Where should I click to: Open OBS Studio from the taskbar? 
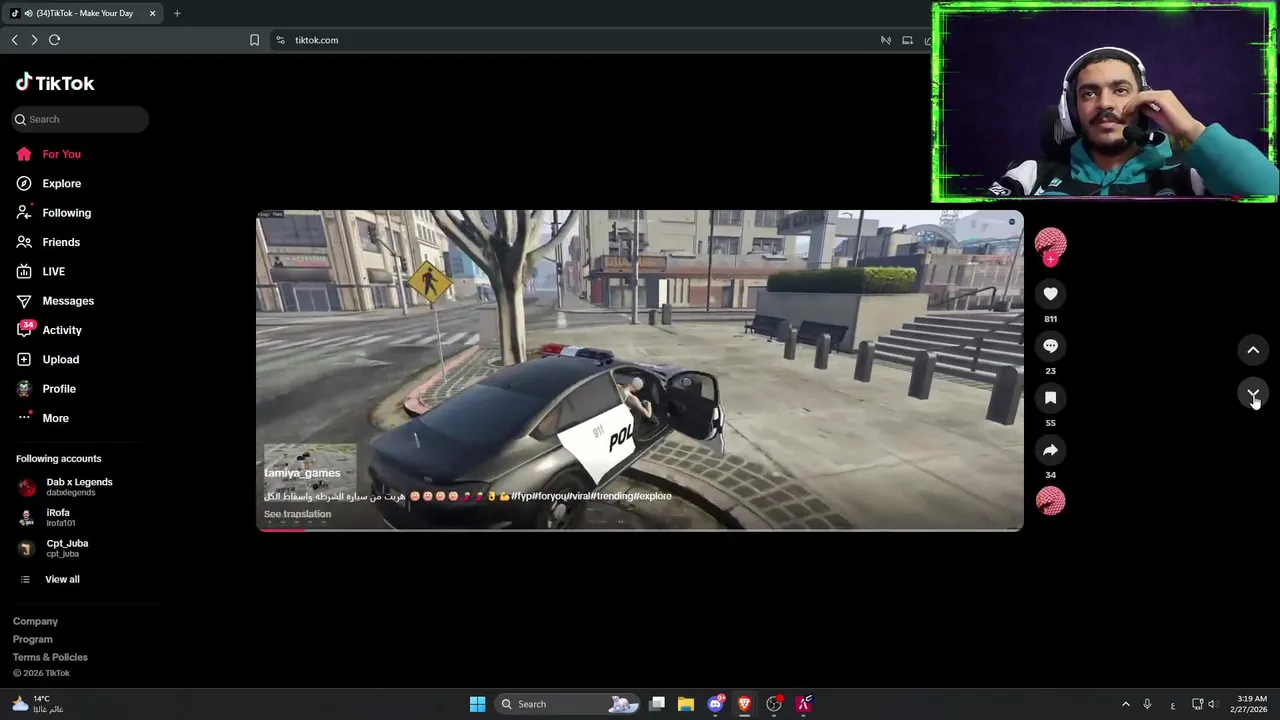click(773, 704)
